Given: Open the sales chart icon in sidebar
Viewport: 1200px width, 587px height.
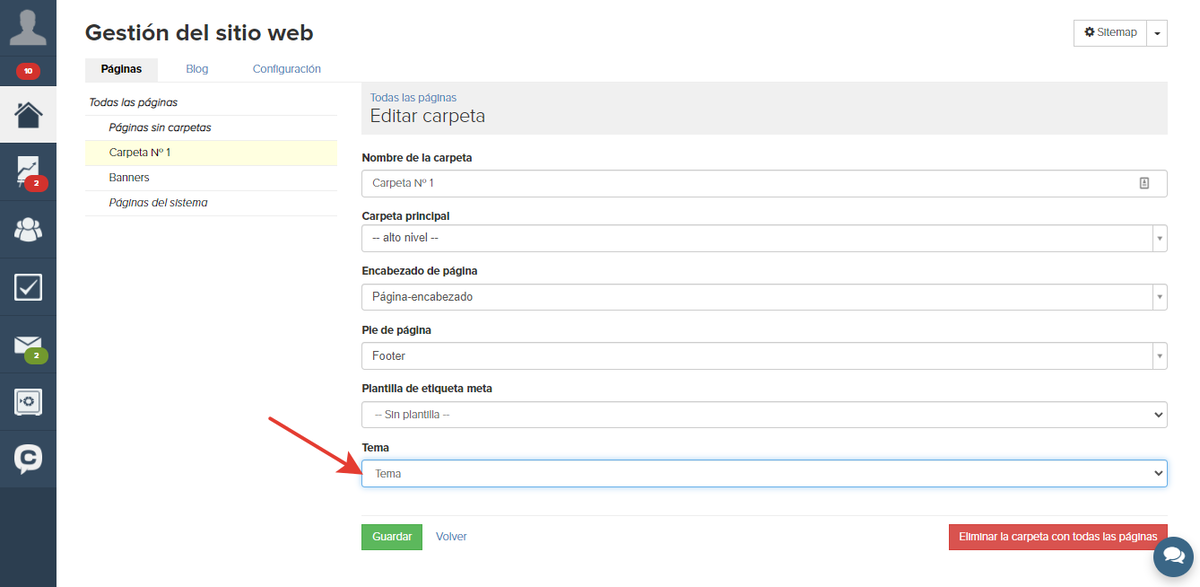Looking at the screenshot, I should pyautogui.click(x=28, y=172).
